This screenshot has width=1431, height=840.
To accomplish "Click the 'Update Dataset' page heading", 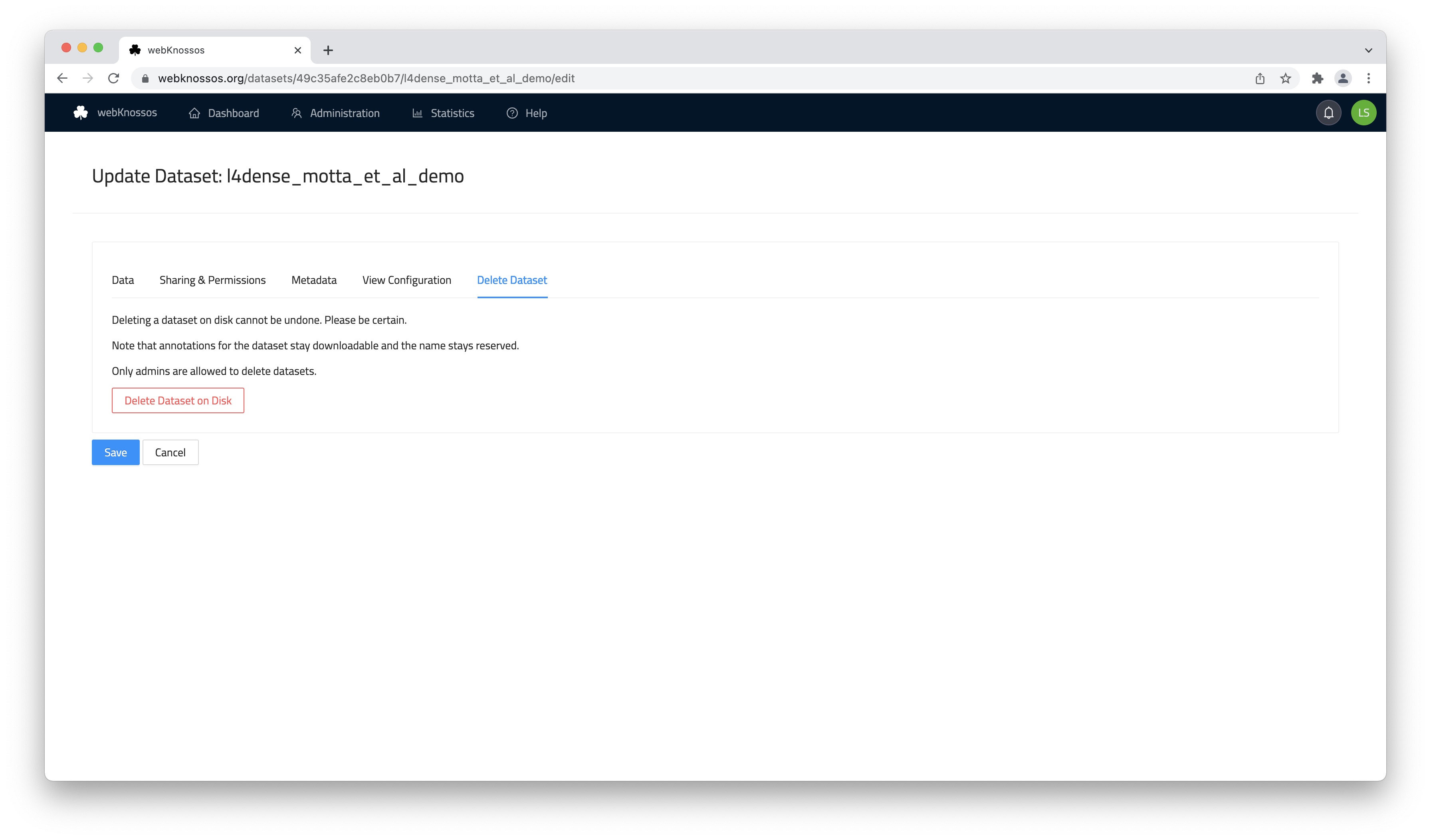I will point(277,176).
